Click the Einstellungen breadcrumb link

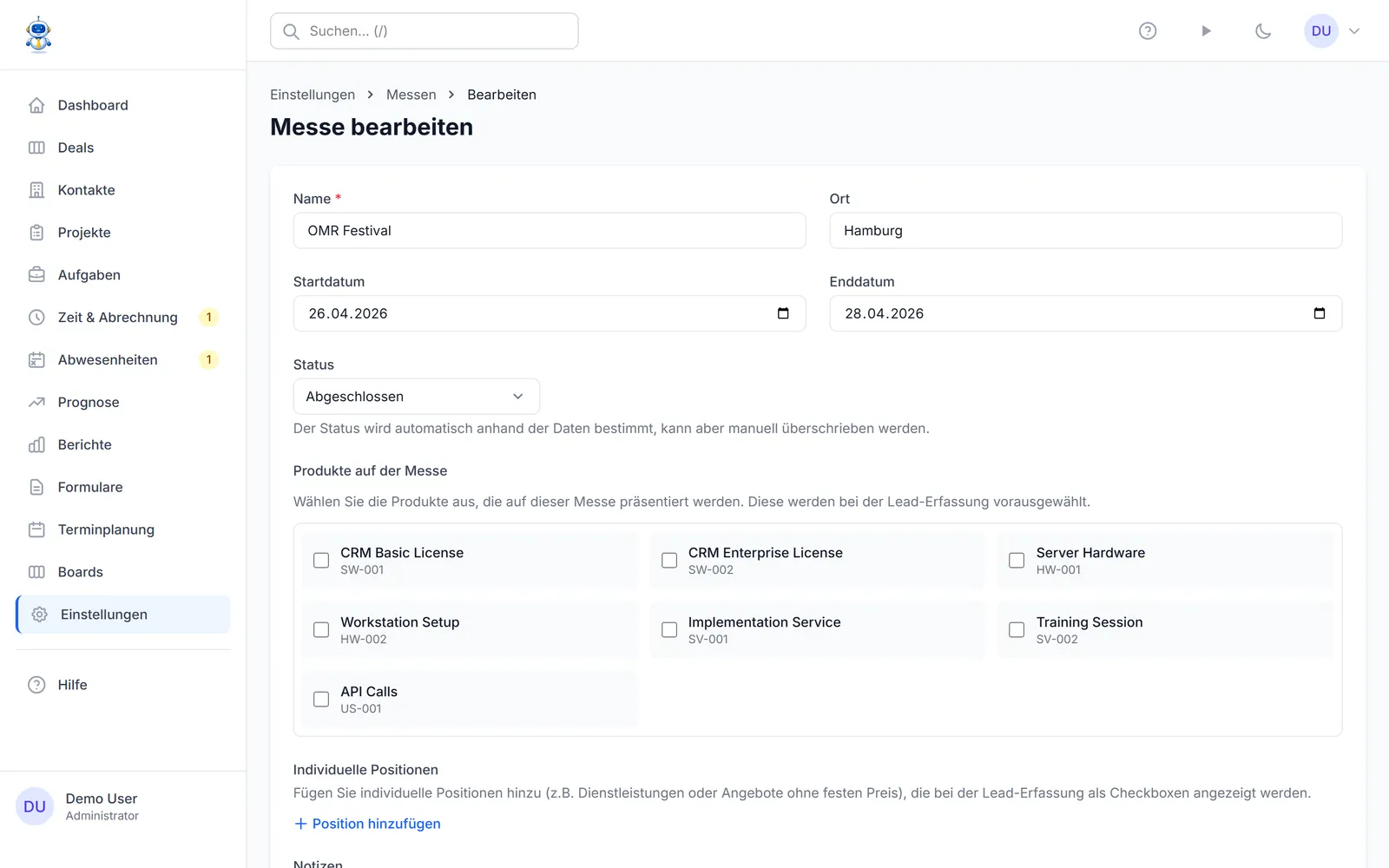(313, 95)
